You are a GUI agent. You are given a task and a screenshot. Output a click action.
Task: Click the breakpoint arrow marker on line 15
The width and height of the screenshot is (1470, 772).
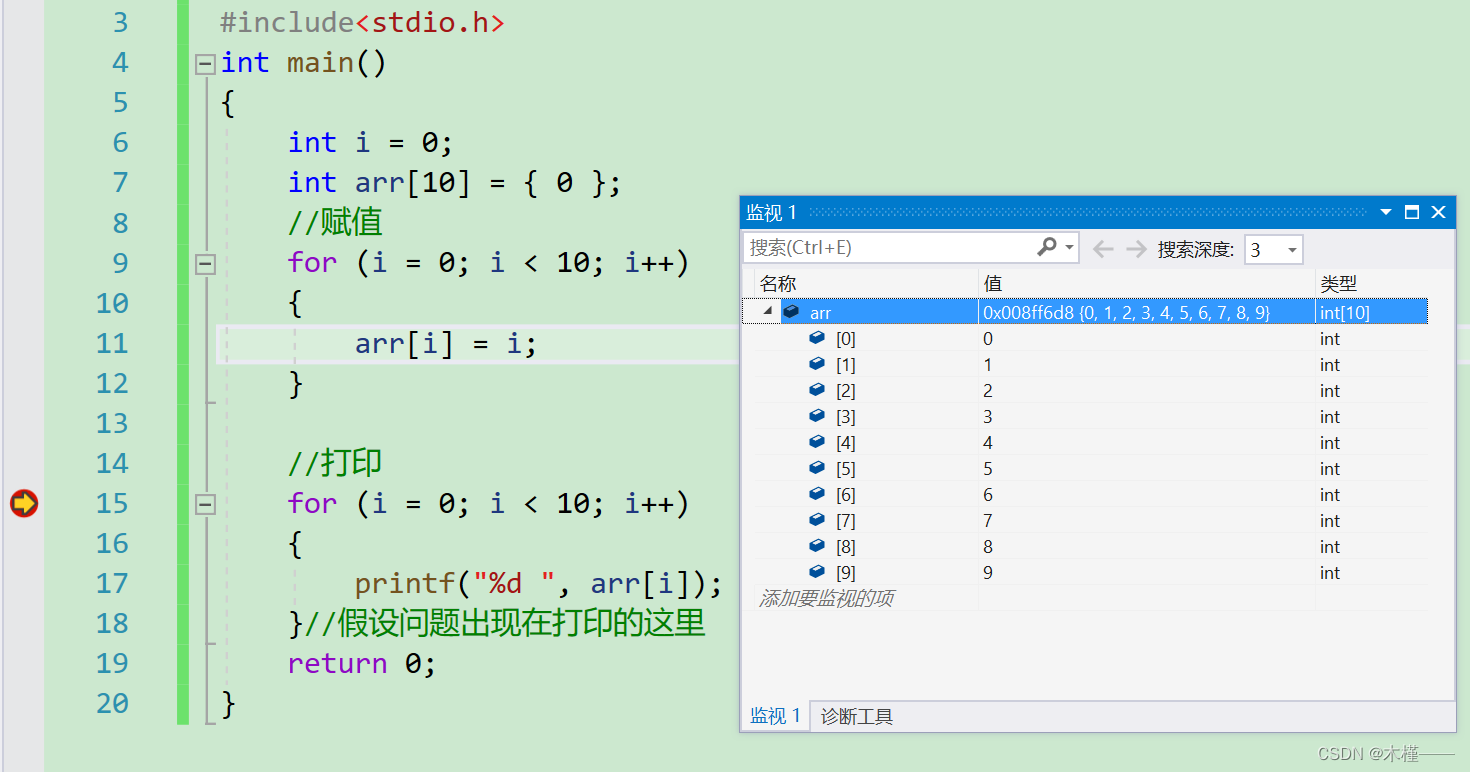(x=24, y=503)
